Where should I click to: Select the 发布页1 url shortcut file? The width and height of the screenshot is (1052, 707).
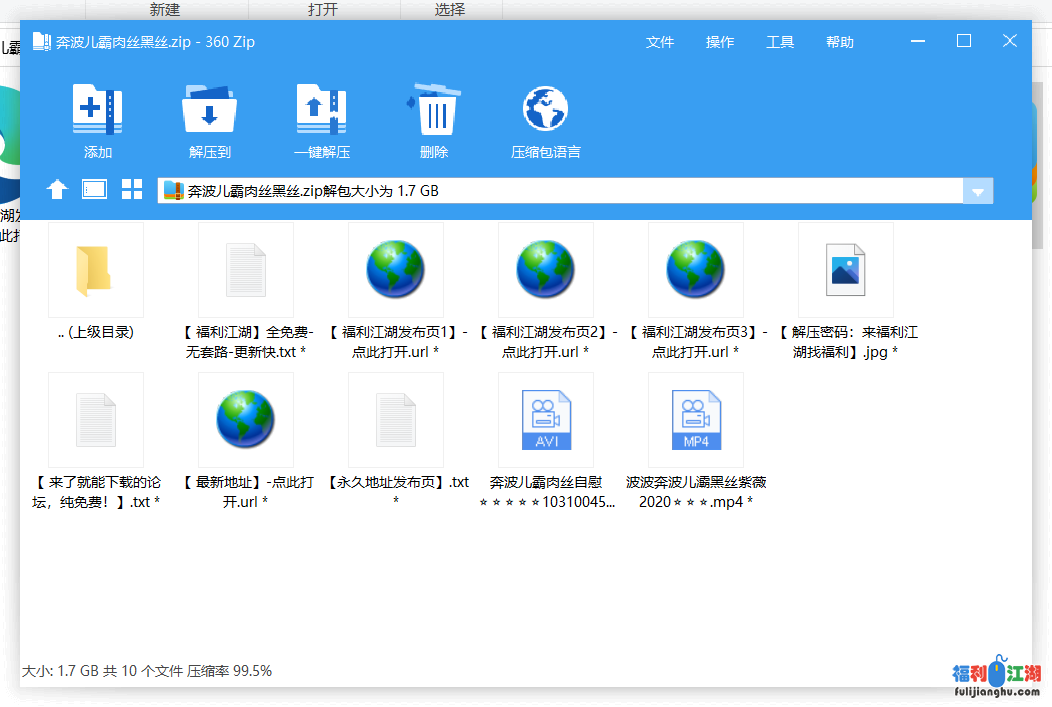(x=396, y=271)
